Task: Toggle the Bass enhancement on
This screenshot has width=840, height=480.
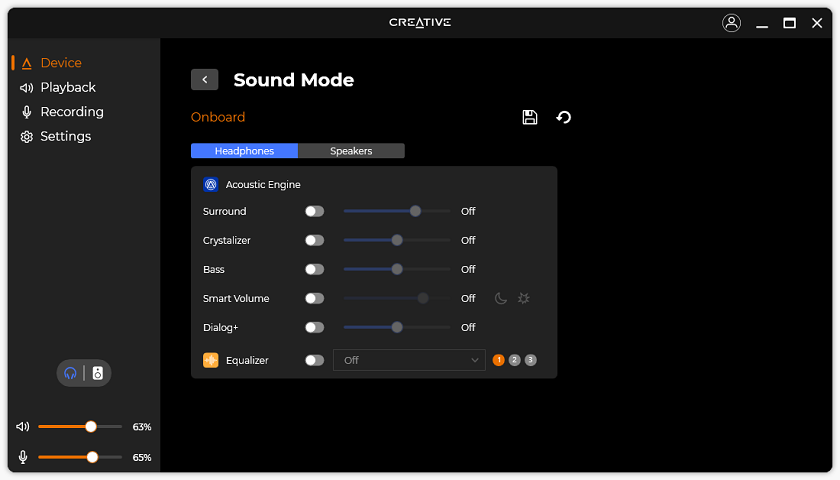Action: point(314,269)
